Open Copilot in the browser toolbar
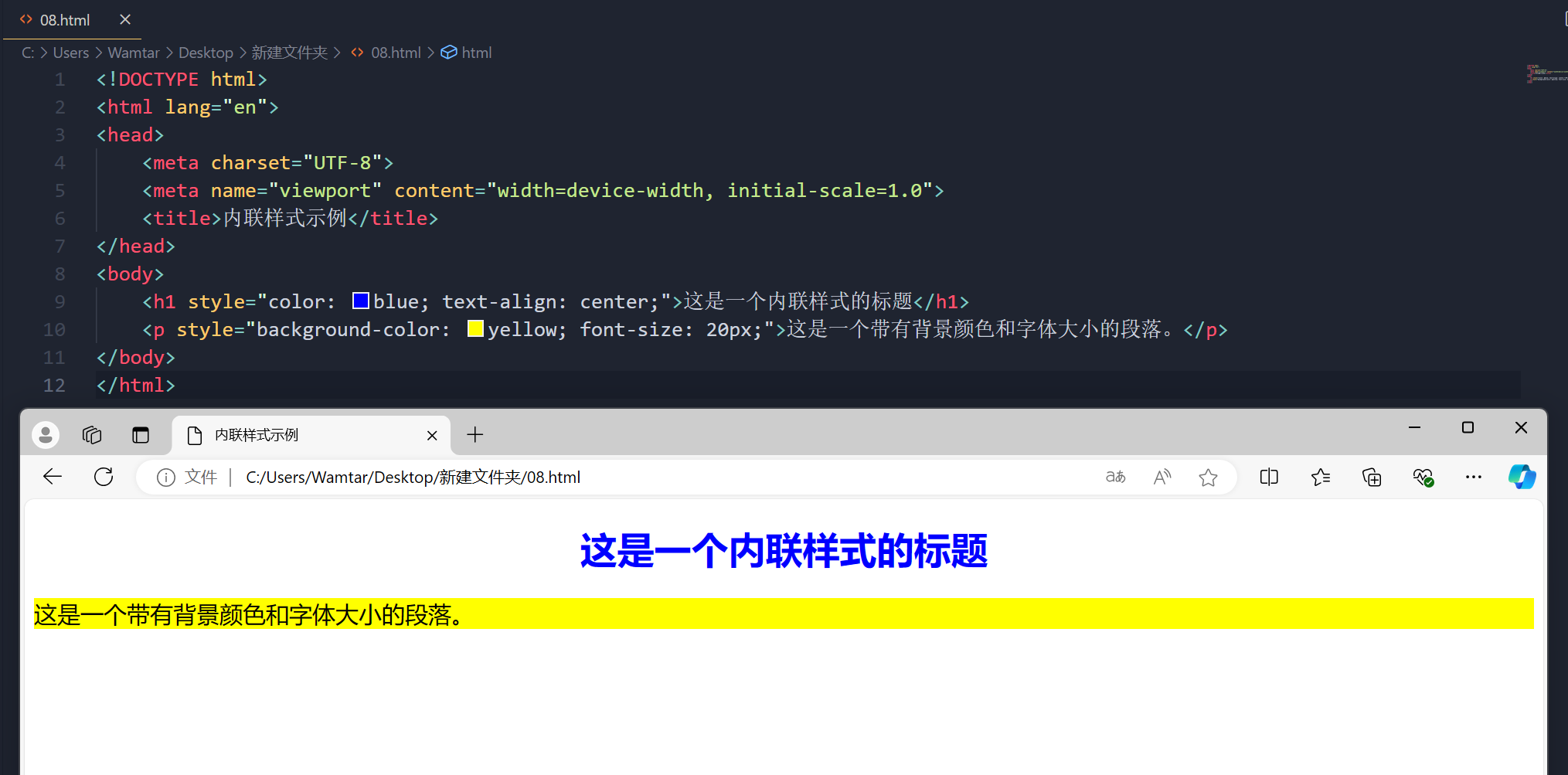 pos(1522,477)
